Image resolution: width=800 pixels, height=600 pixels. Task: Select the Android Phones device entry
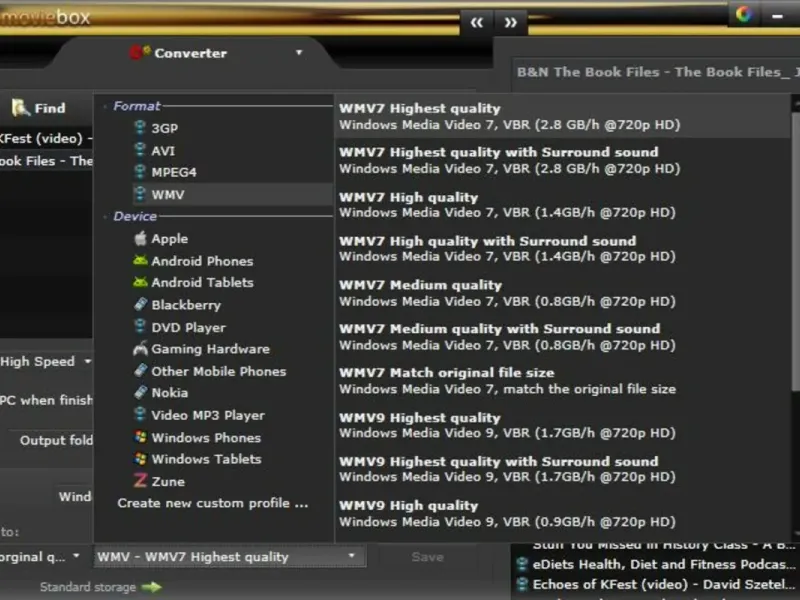233,261
